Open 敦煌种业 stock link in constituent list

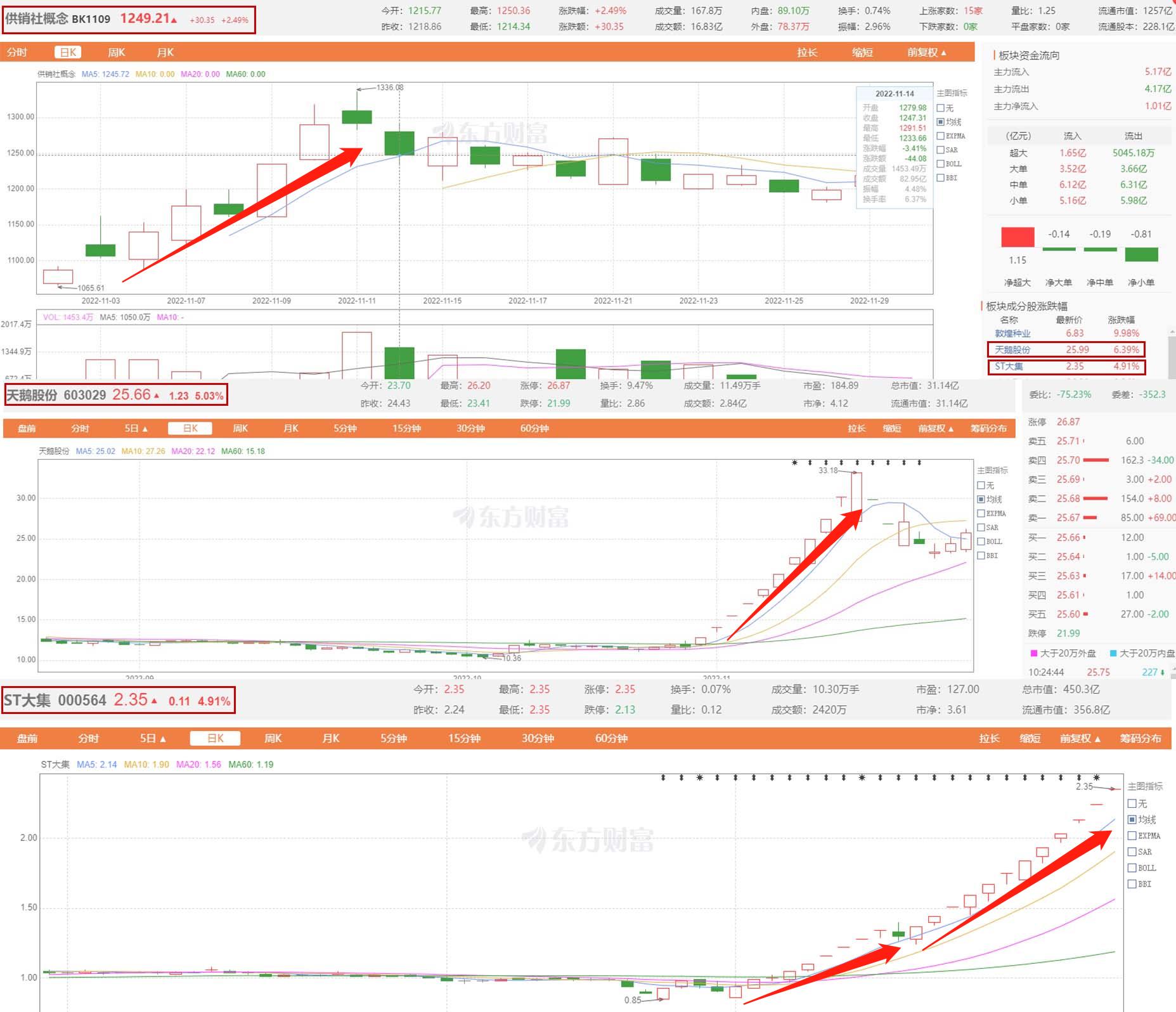click(1012, 334)
